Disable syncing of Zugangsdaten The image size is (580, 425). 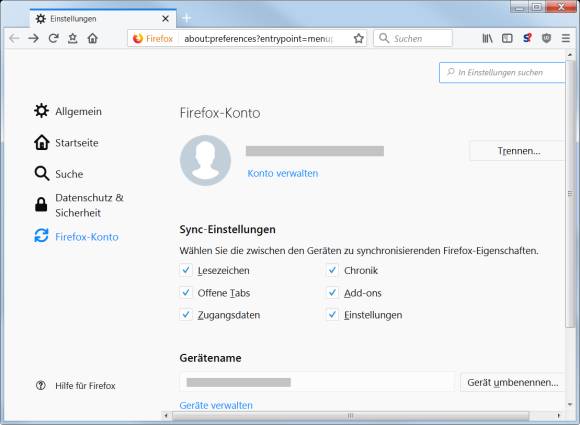pos(186,315)
